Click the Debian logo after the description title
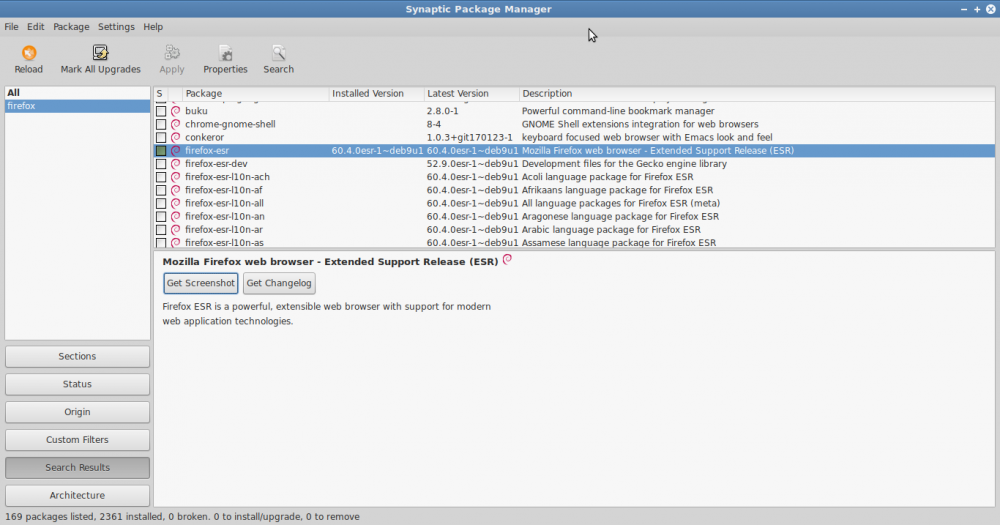Screen dimensions: 1000x525 [508, 259]
